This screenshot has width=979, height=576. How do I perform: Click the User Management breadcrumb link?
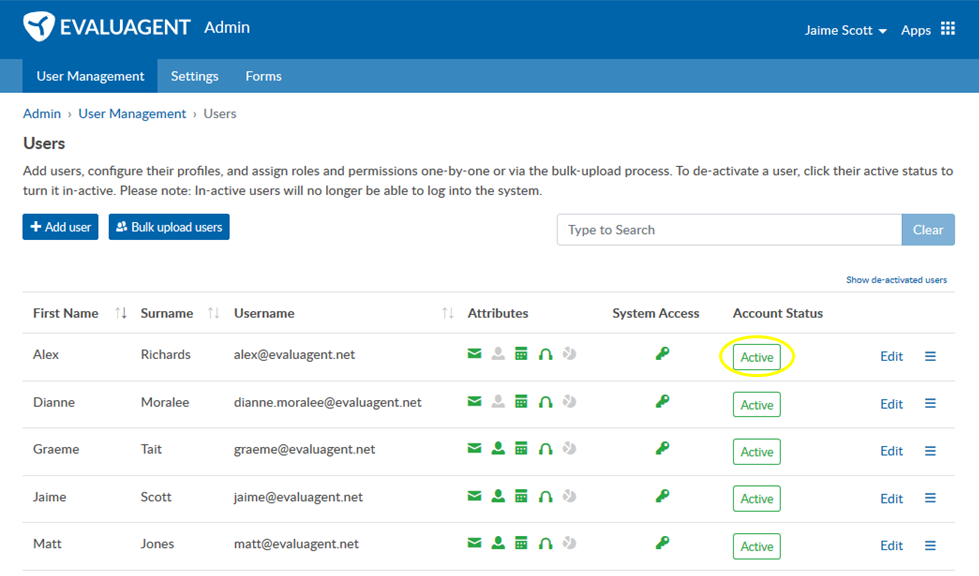pyautogui.click(x=132, y=114)
